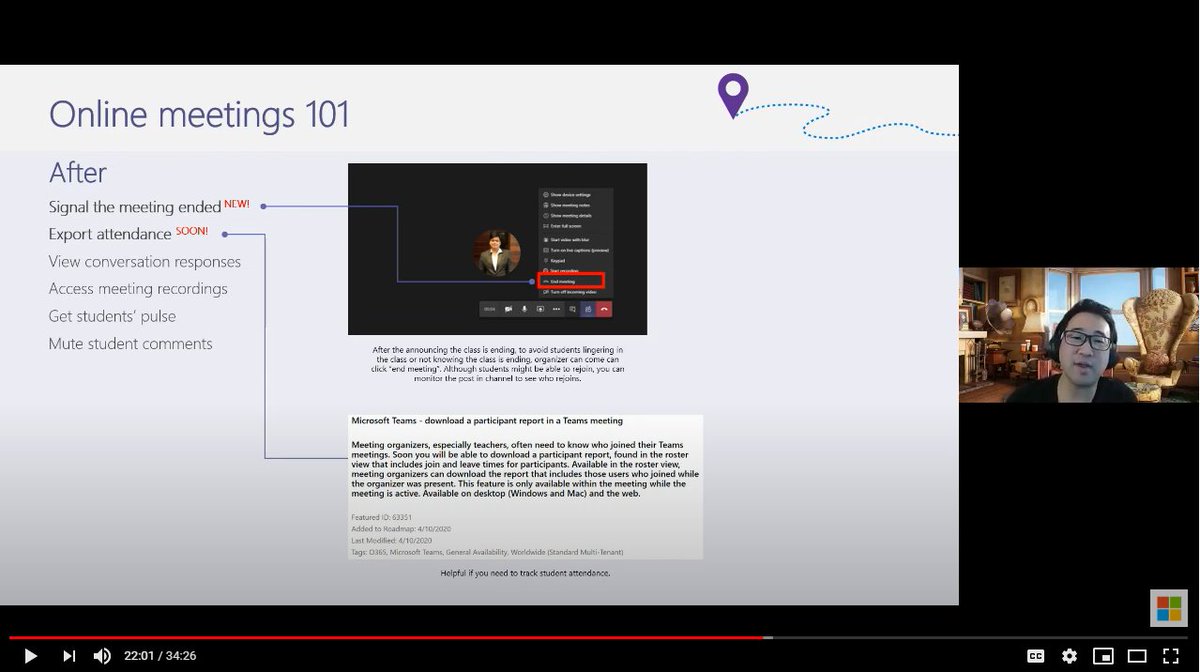Open the player settings gear

click(1069, 656)
